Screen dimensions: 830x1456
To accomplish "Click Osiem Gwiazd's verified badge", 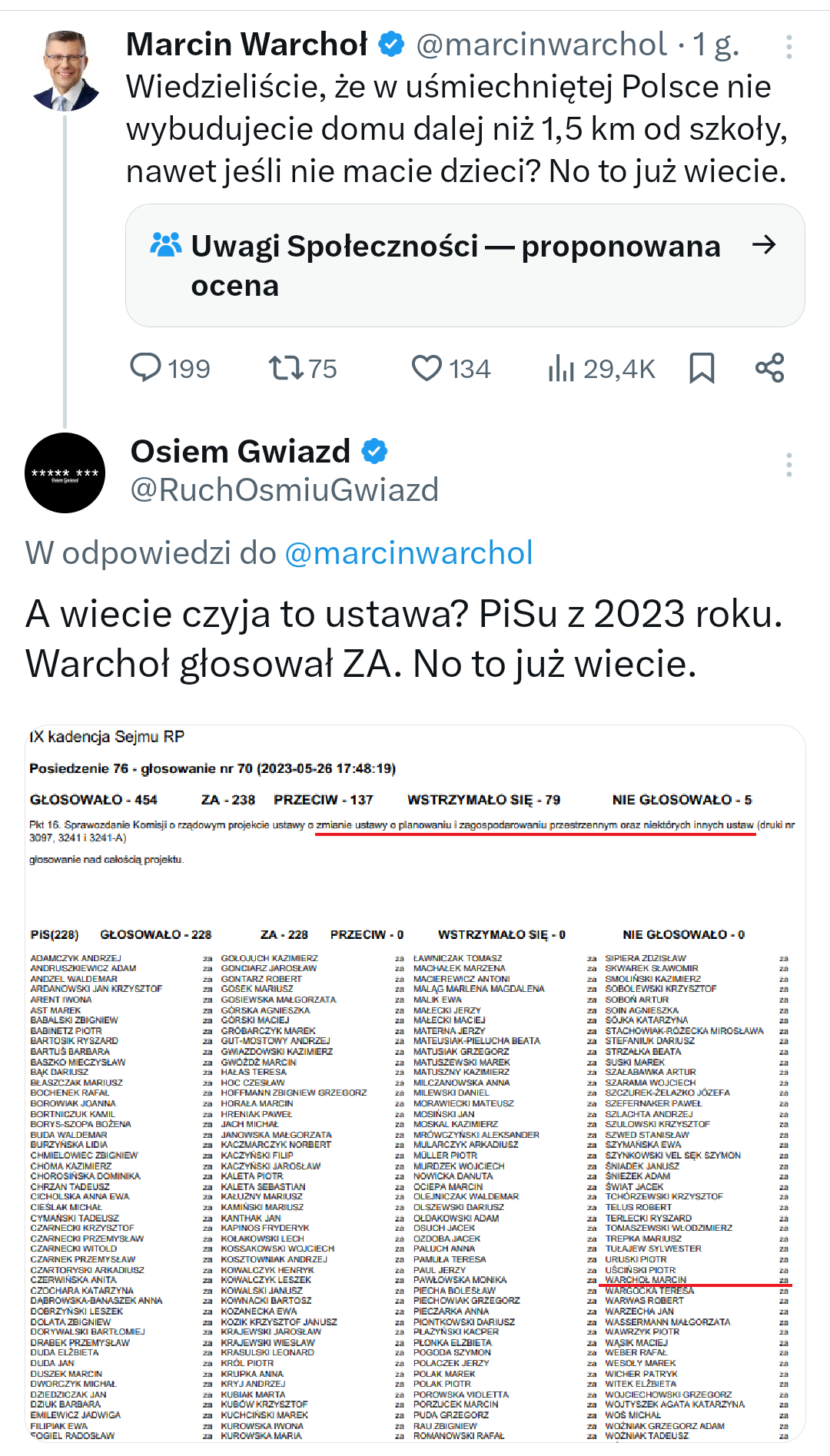I will pyautogui.click(x=374, y=451).
